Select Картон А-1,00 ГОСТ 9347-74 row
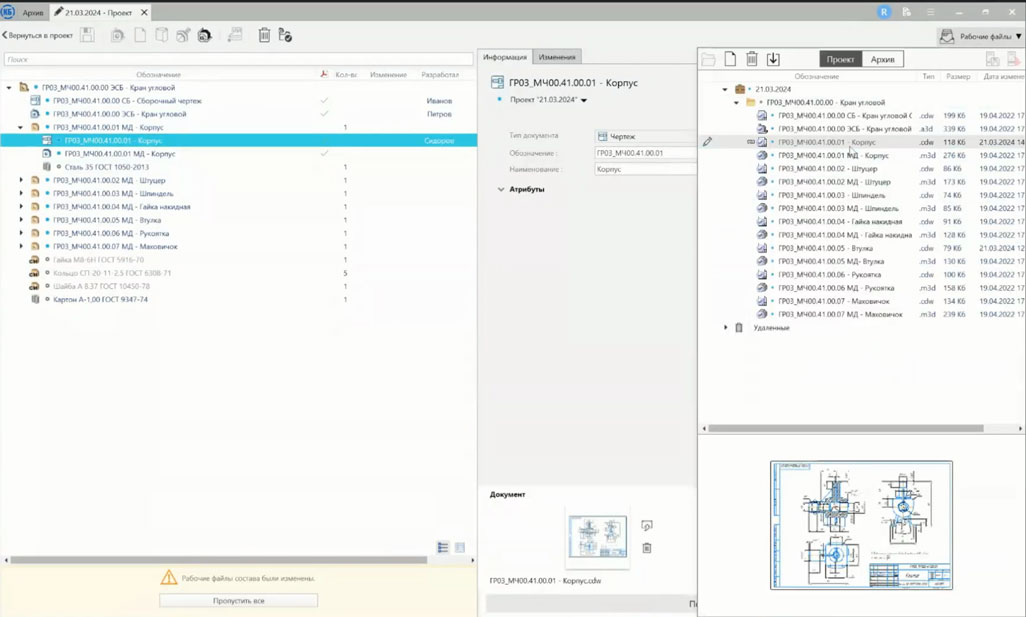The image size is (1026, 617). coord(238,299)
